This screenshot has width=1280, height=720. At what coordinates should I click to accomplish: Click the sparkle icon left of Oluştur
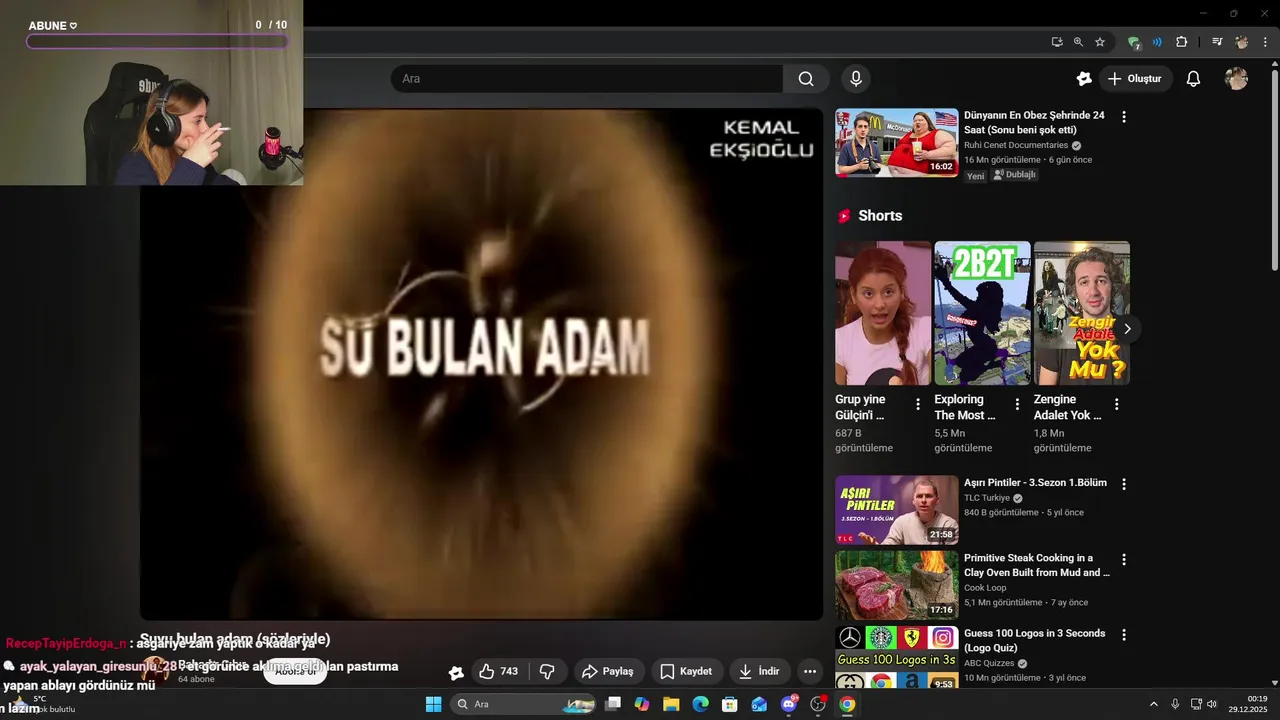[1084, 79]
